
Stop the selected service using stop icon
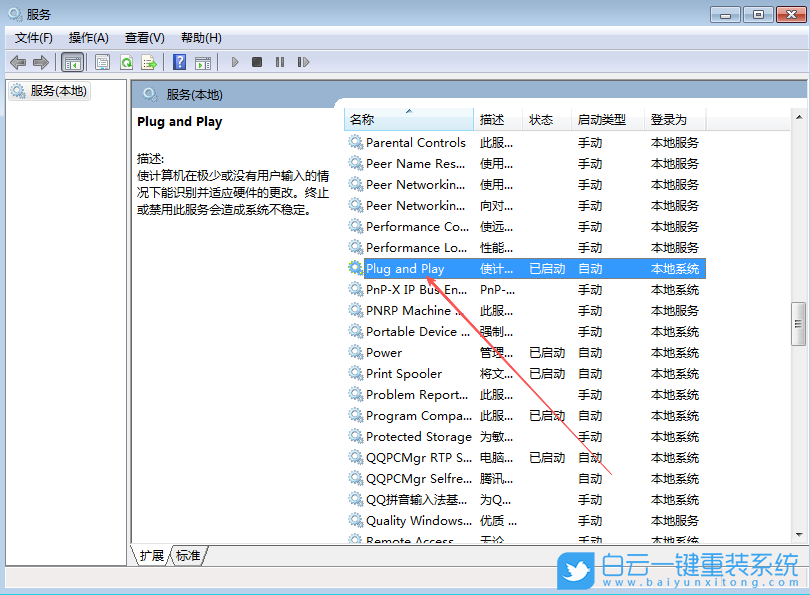(x=257, y=62)
